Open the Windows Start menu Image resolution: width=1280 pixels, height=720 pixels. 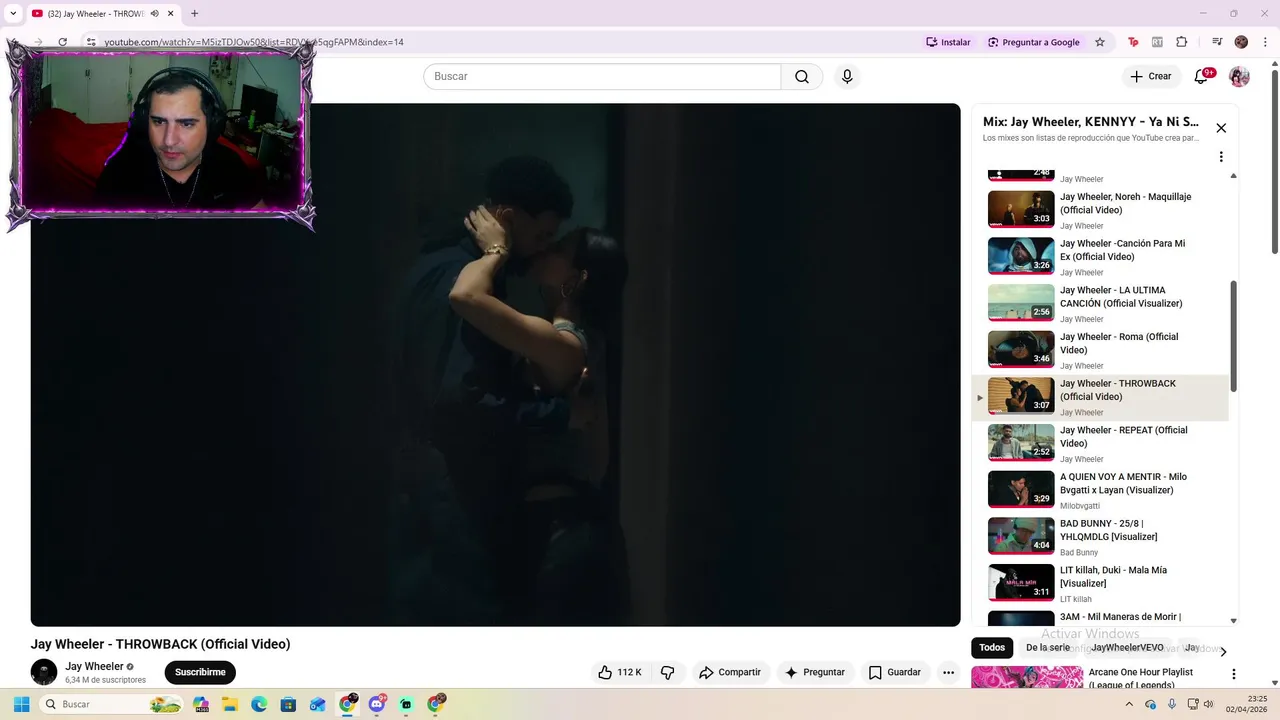tap(21, 704)
